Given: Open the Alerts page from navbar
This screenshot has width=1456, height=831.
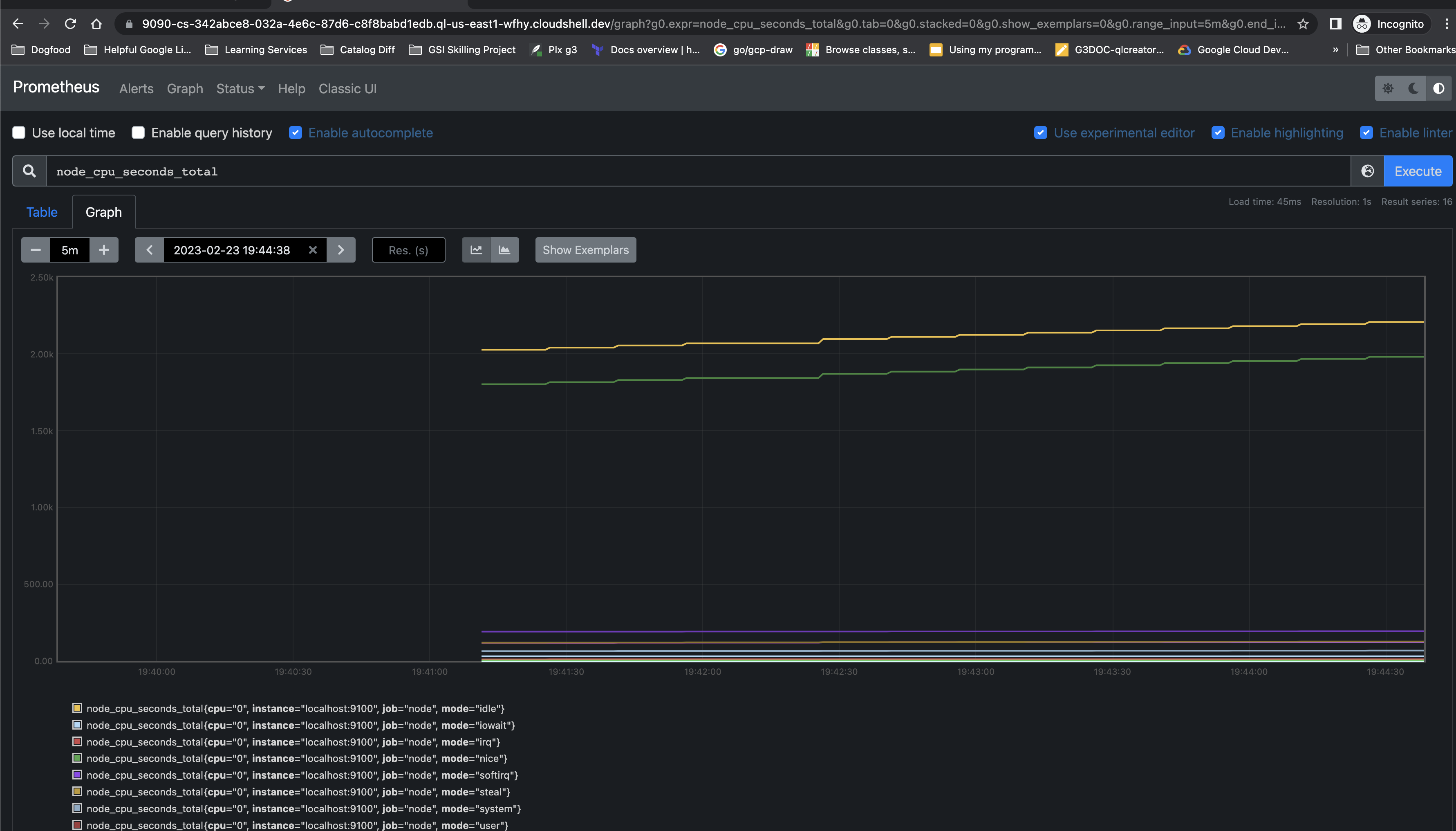Looking at the screenshot, I should (x=136, y=88).
